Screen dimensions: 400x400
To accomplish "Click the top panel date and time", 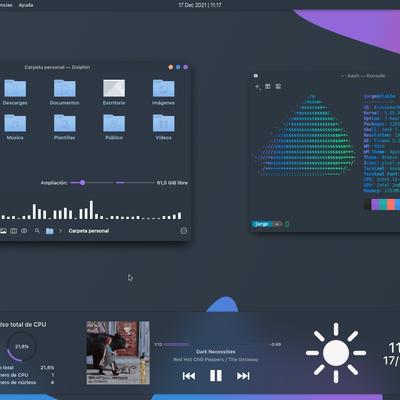I will 200,5.
